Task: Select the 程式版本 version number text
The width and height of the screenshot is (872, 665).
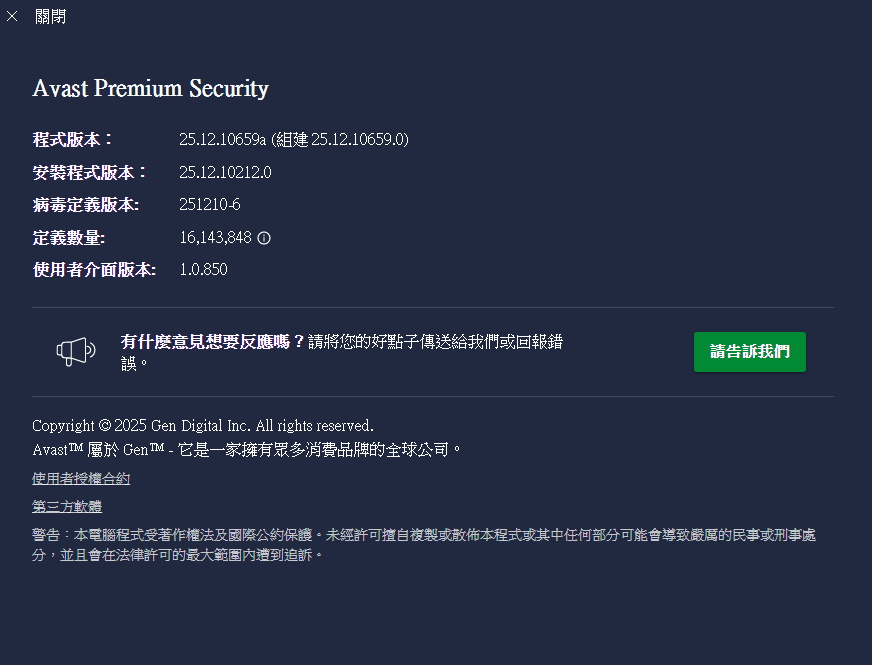Action: pos(294,139)
